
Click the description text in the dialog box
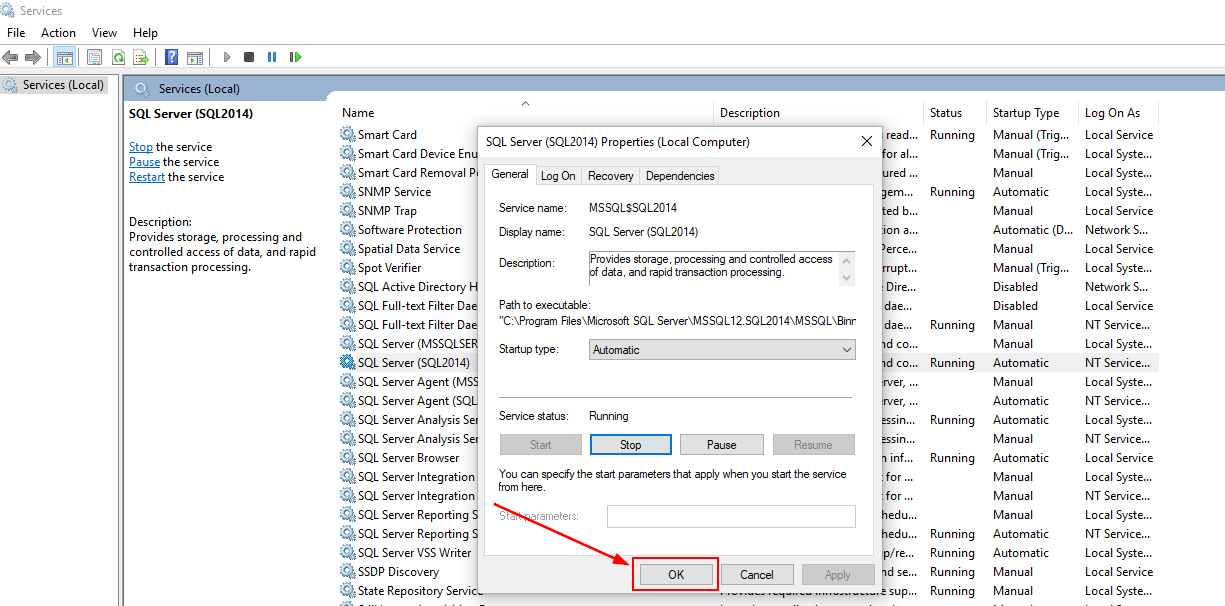(x=711, y=265)
